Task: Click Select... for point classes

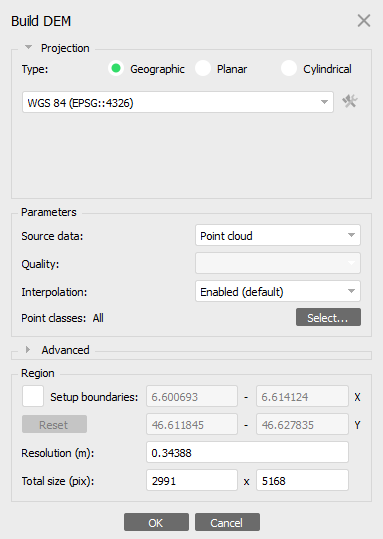Action: click(328, 317)
